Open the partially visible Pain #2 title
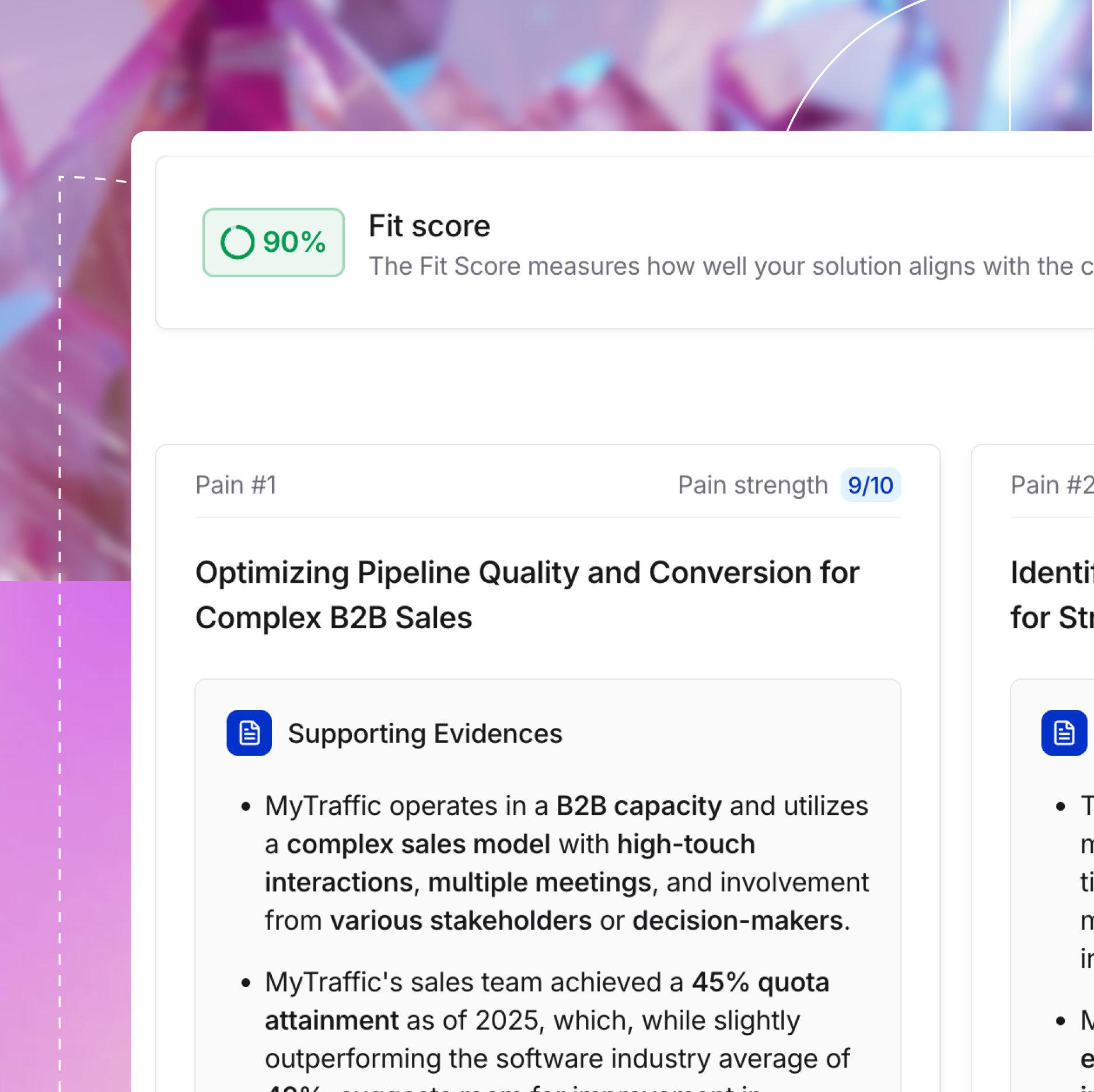 click(x=1051, y=594)
